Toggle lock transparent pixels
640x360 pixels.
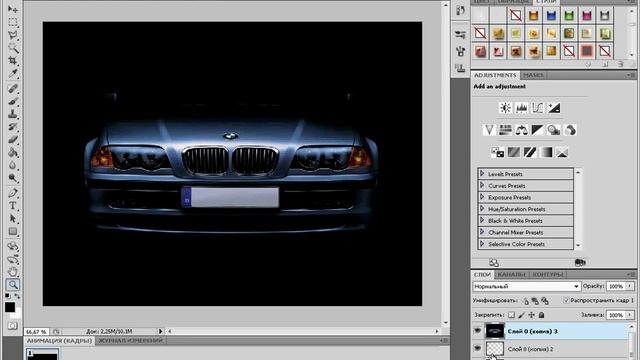[511, 315]
